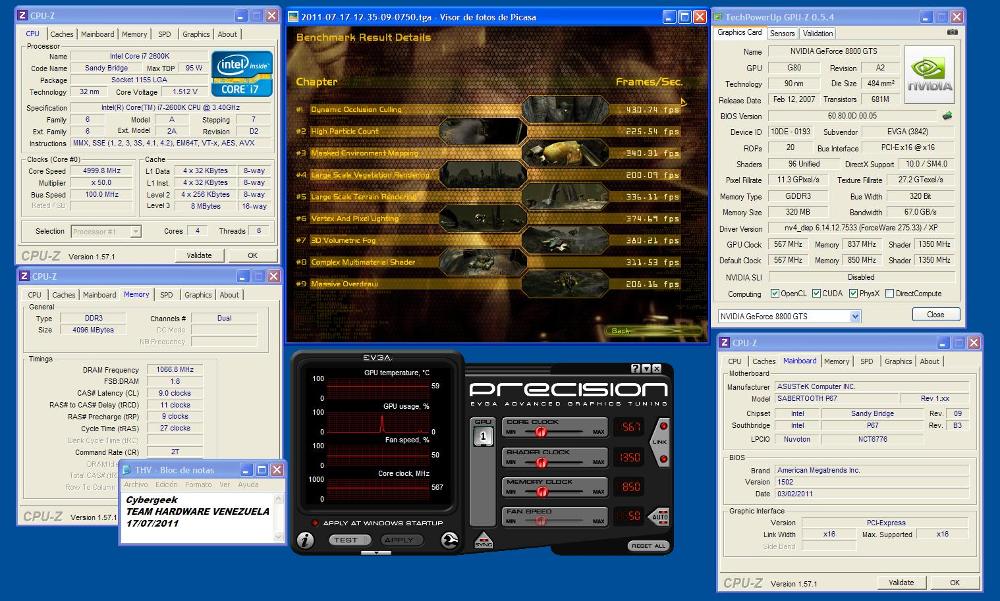Click the Memory Clock 850 readout
This screenshot has width=1000, height=601.
coord(628,486)
